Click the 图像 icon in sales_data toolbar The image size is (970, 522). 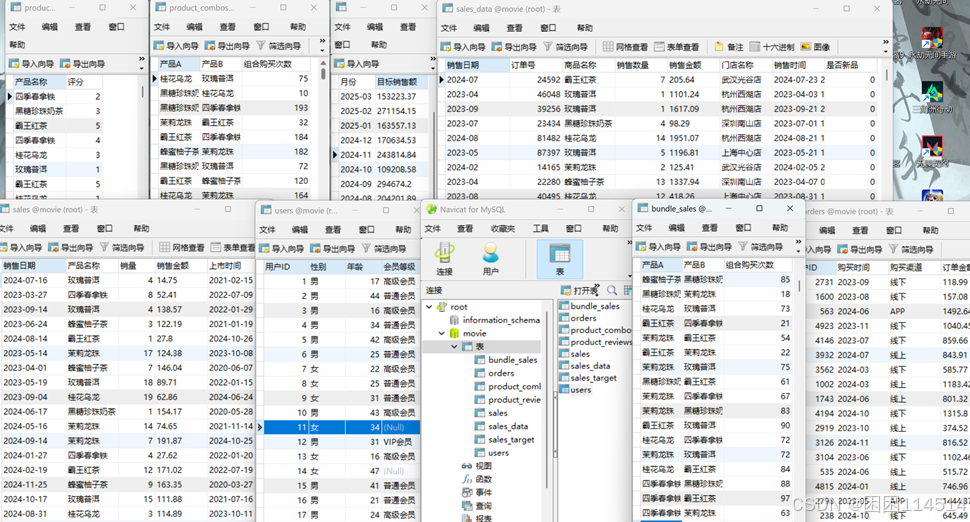(x=815, y=47)
